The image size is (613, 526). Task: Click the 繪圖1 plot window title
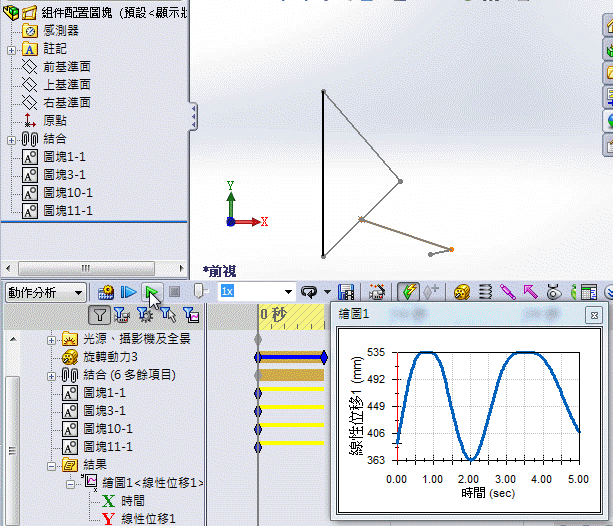tap(353, 314)
